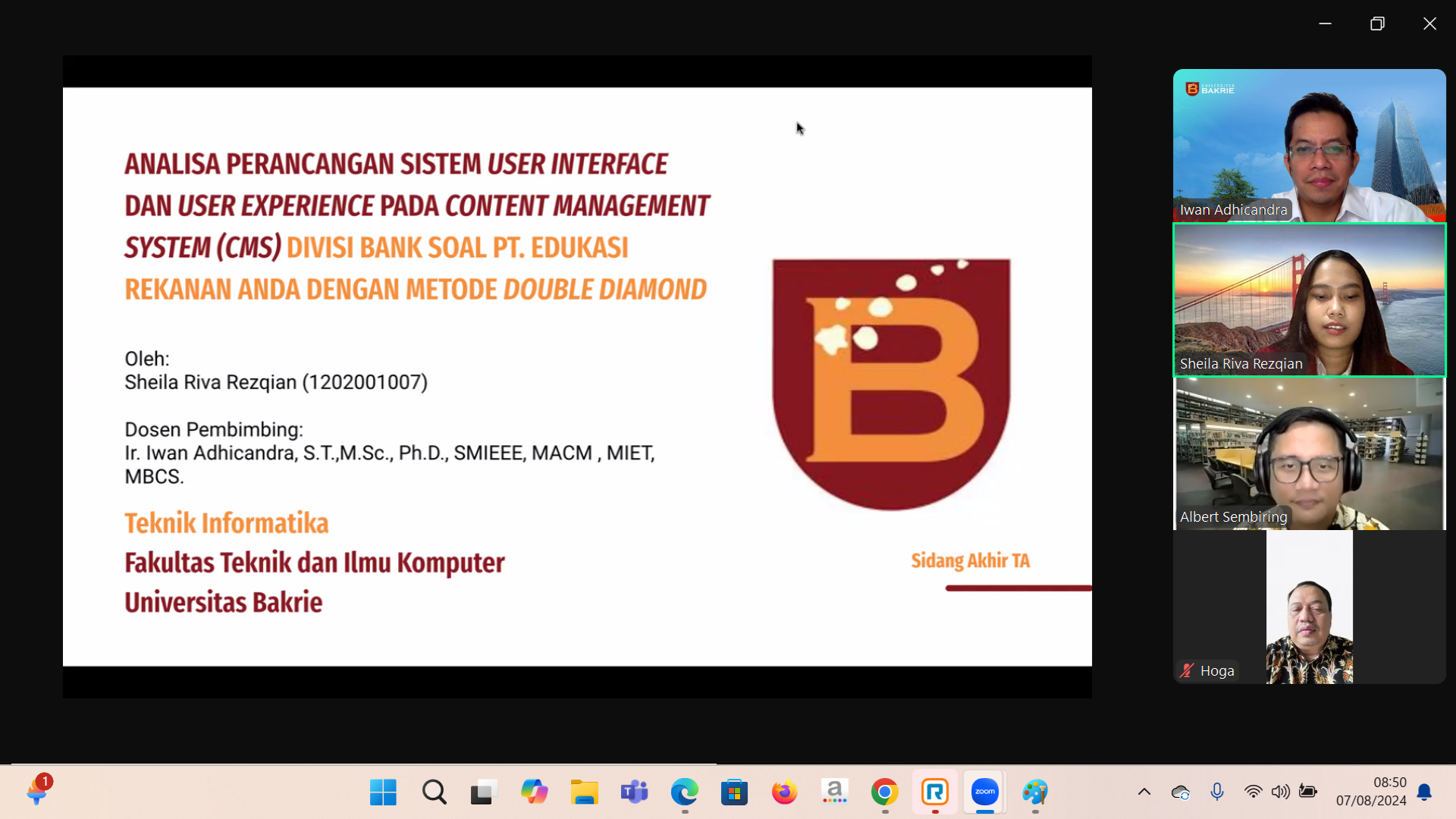Switch to Google Chrome in the taskbar

(x=884, y=792)
